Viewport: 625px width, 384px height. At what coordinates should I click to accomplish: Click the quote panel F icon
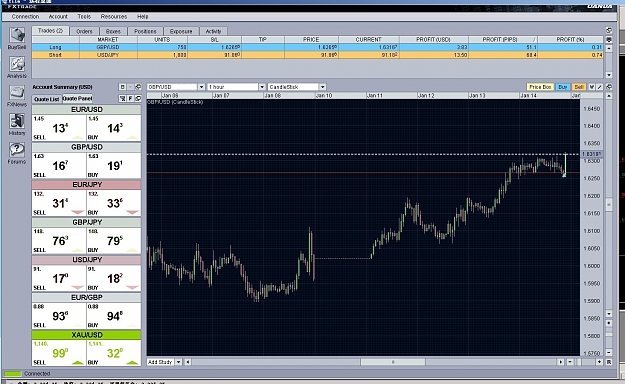(x=130, y=98)
